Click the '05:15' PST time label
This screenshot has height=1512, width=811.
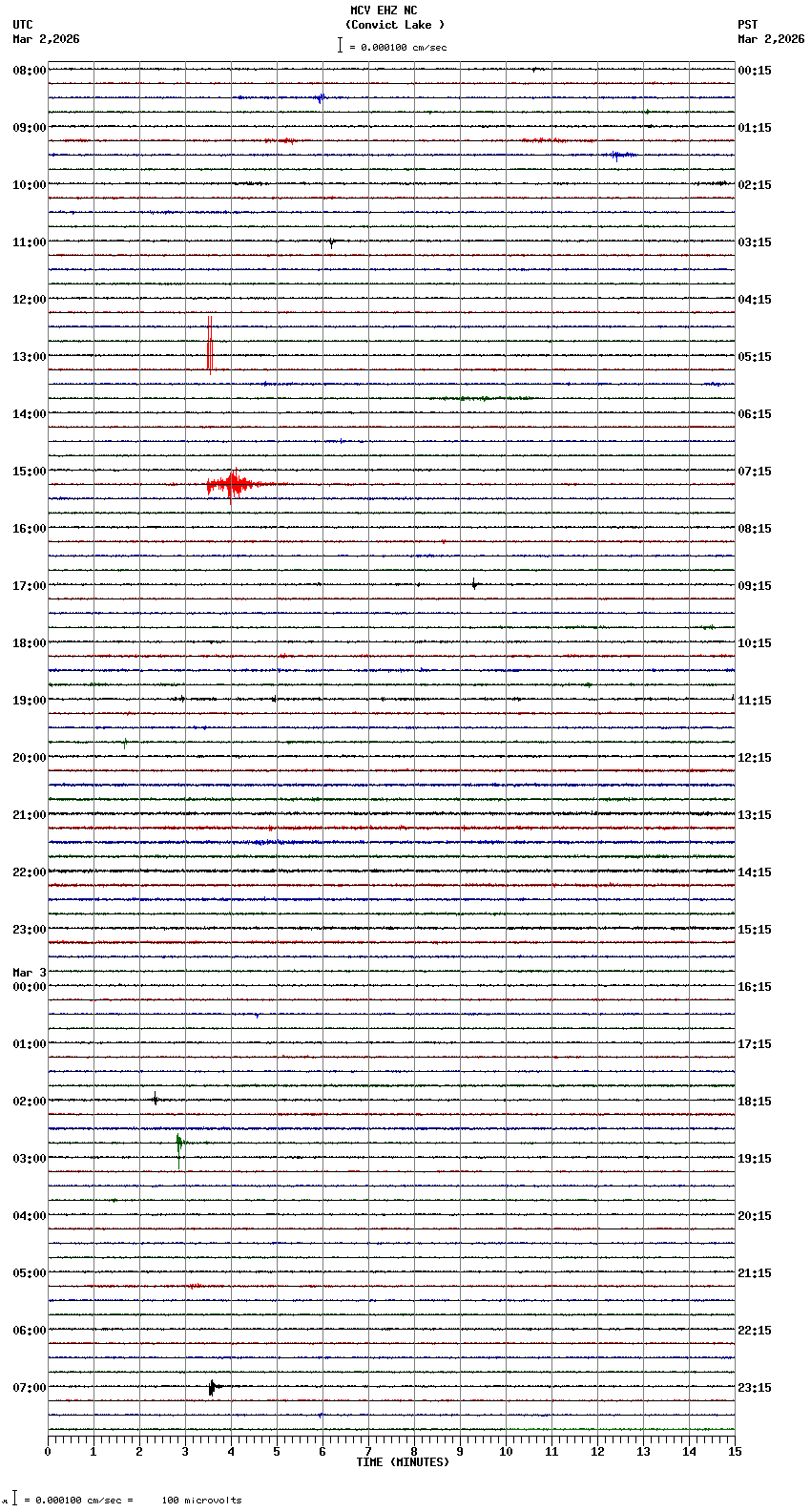pyautogui.click(x=755, y=357)
